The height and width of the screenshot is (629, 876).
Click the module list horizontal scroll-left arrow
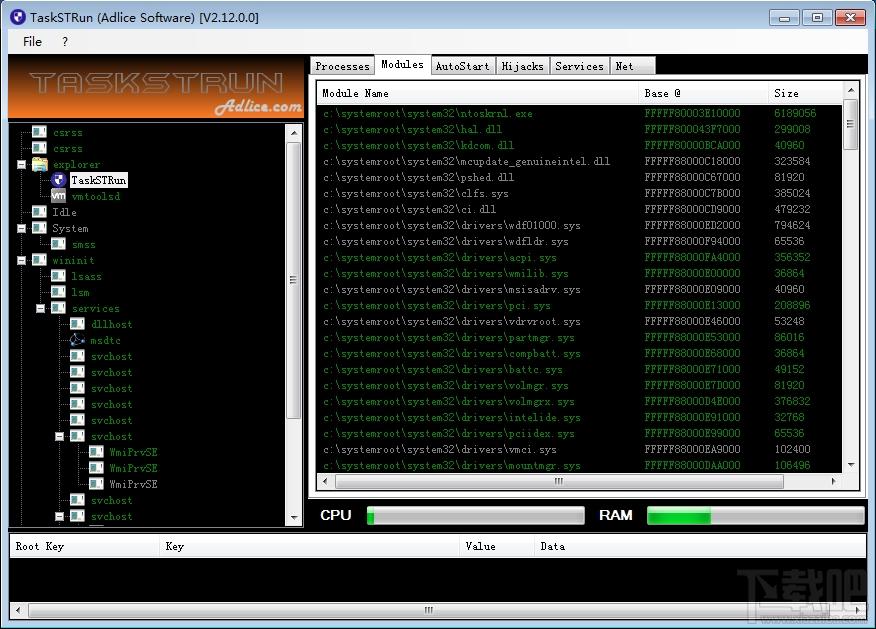click(326, 481)
